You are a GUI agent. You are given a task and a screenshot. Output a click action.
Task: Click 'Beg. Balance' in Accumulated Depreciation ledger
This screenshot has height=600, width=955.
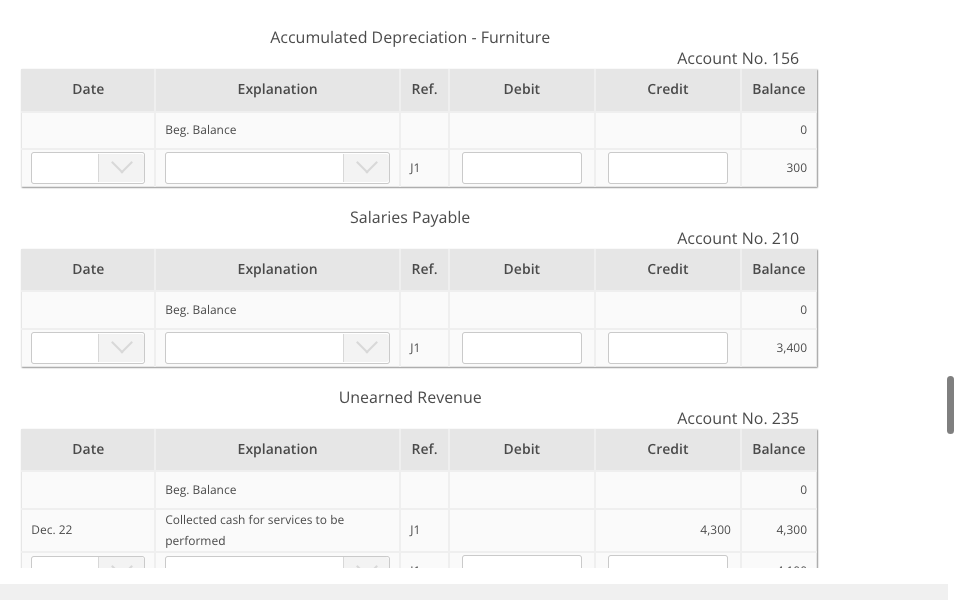pyautogui.click(x=200, y=130)
